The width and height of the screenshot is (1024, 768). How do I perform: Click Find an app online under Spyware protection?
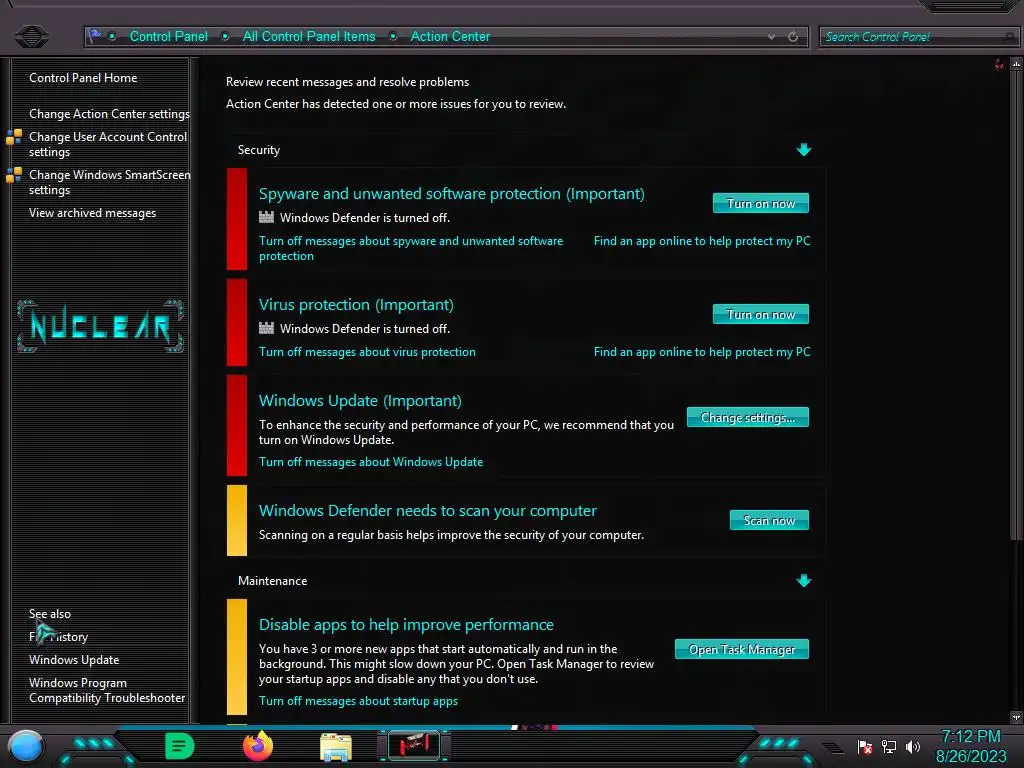pos(702,241)
